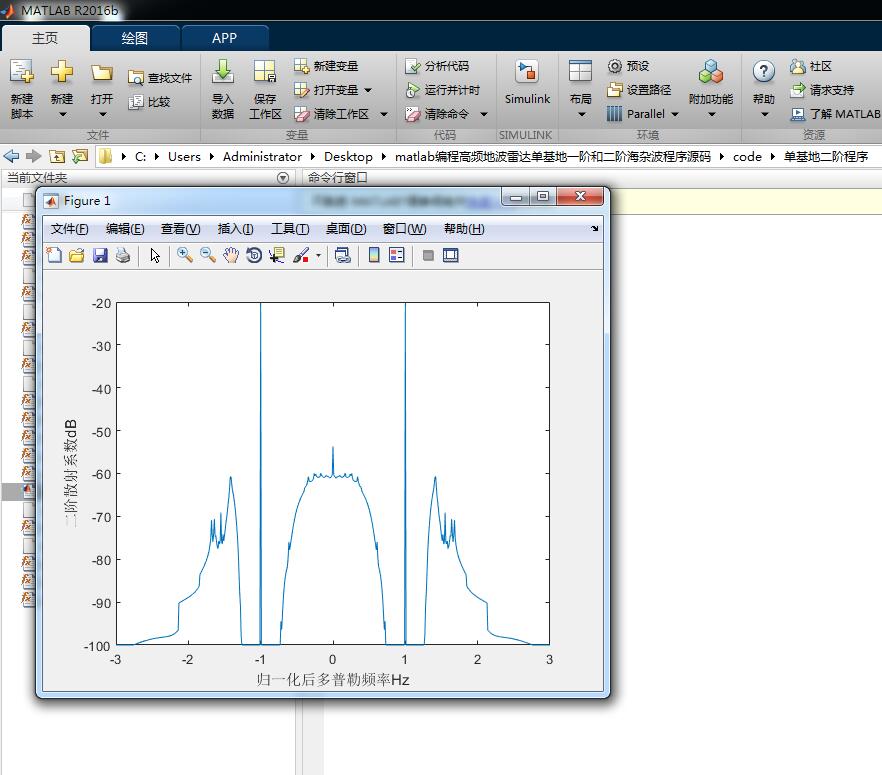This screenshot has width=882, height=775.
Task: Click the Open (打开) folder icon
Action: (102, 72)
